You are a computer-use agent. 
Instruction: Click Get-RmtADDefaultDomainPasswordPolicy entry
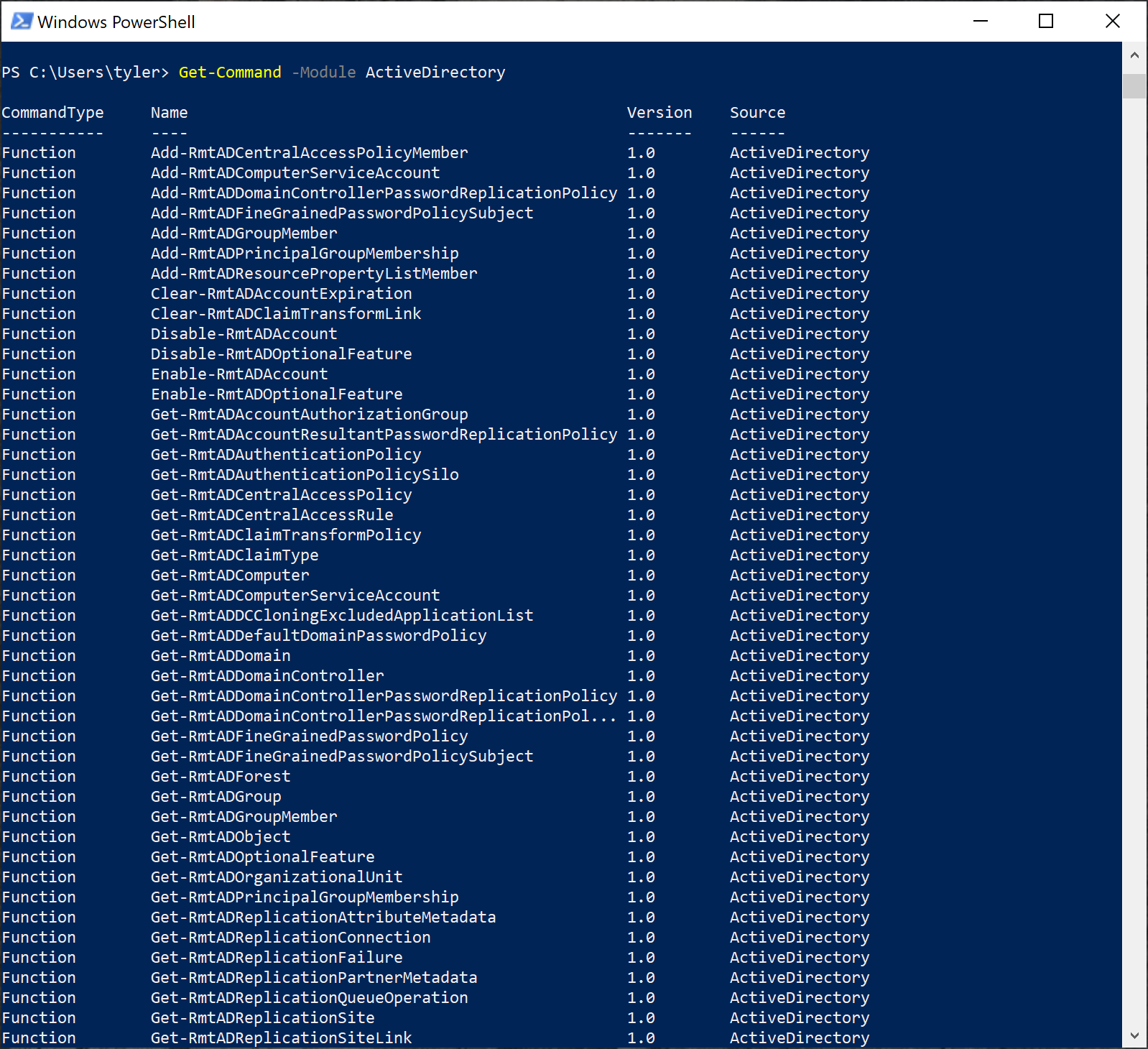coord(319,636)
